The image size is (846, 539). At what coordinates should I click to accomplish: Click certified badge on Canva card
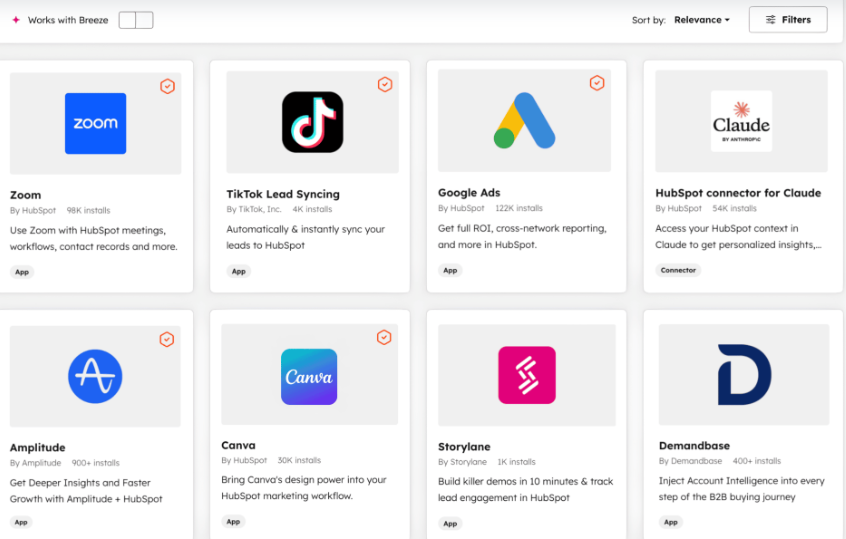coord(384,337)
